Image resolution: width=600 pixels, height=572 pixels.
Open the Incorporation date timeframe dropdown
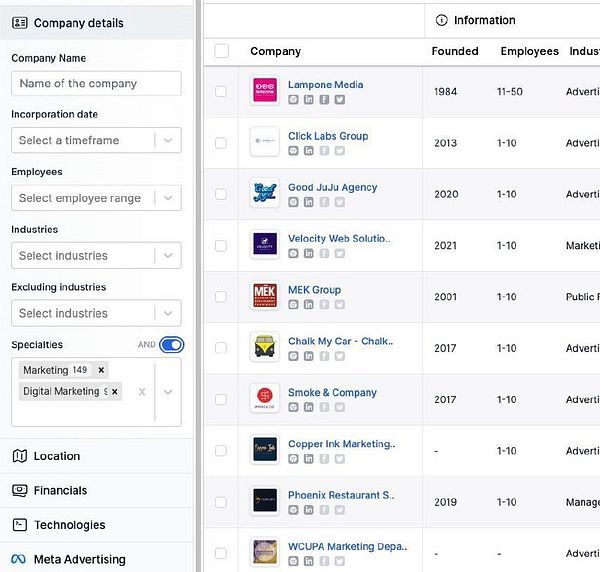pos(96,140)
